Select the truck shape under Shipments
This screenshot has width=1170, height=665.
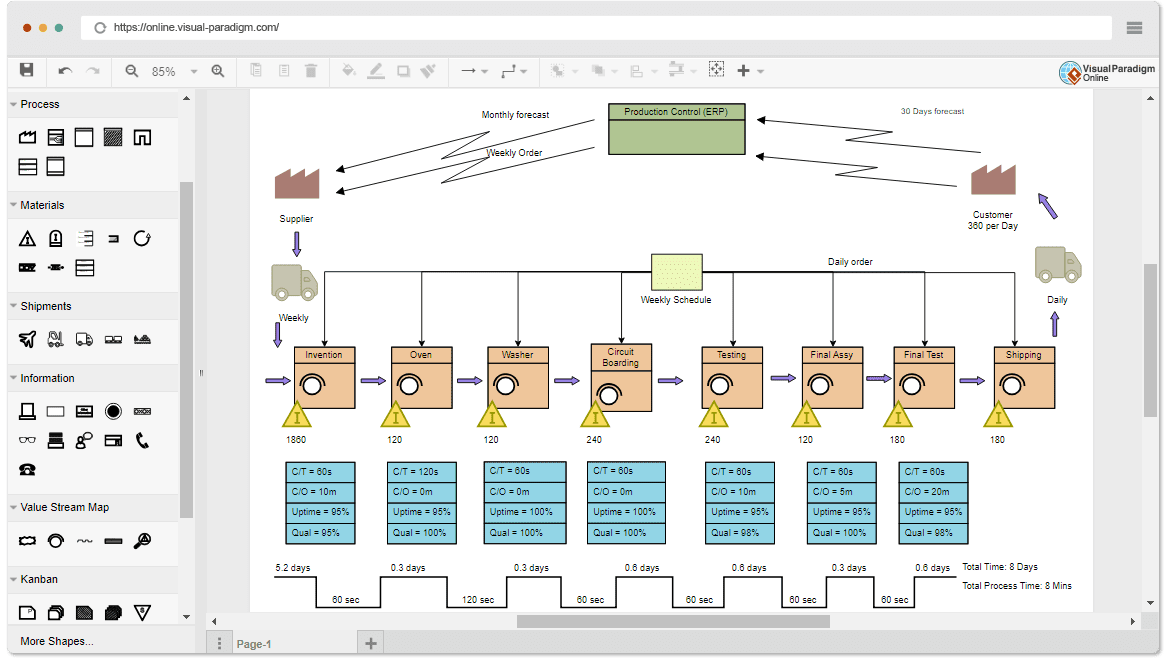[85, 339]
